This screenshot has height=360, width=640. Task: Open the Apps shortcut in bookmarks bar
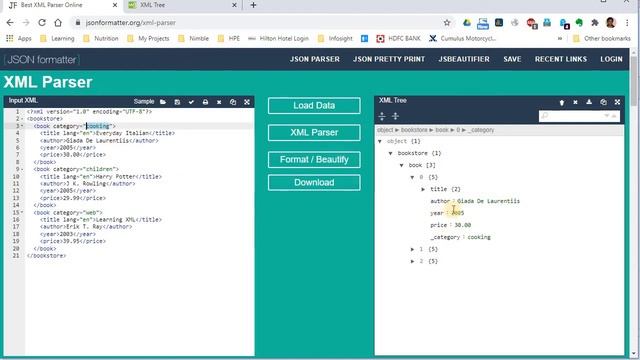[x=19, y=38]
